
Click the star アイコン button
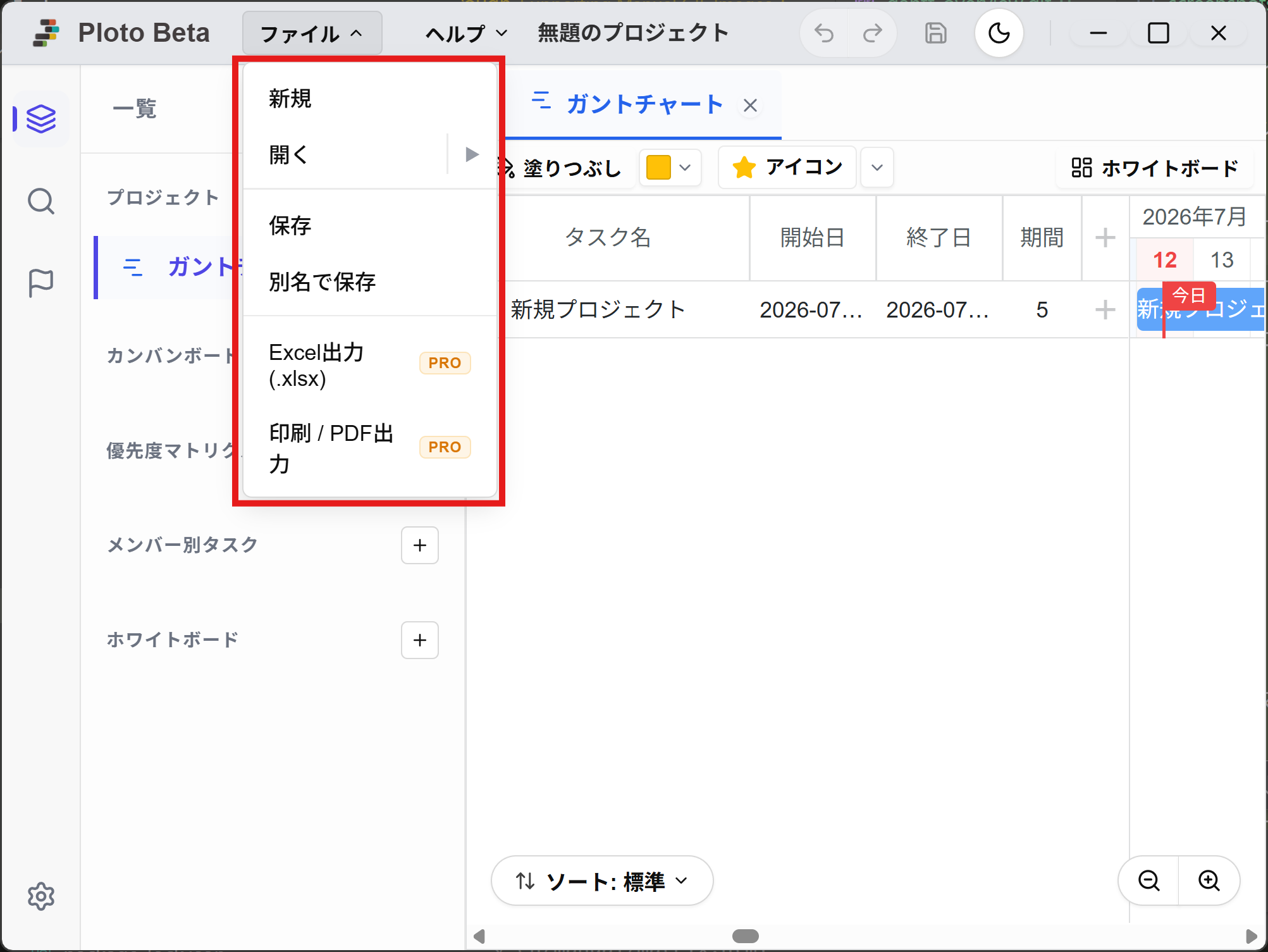pyautogui.click(x=787, y=168)
